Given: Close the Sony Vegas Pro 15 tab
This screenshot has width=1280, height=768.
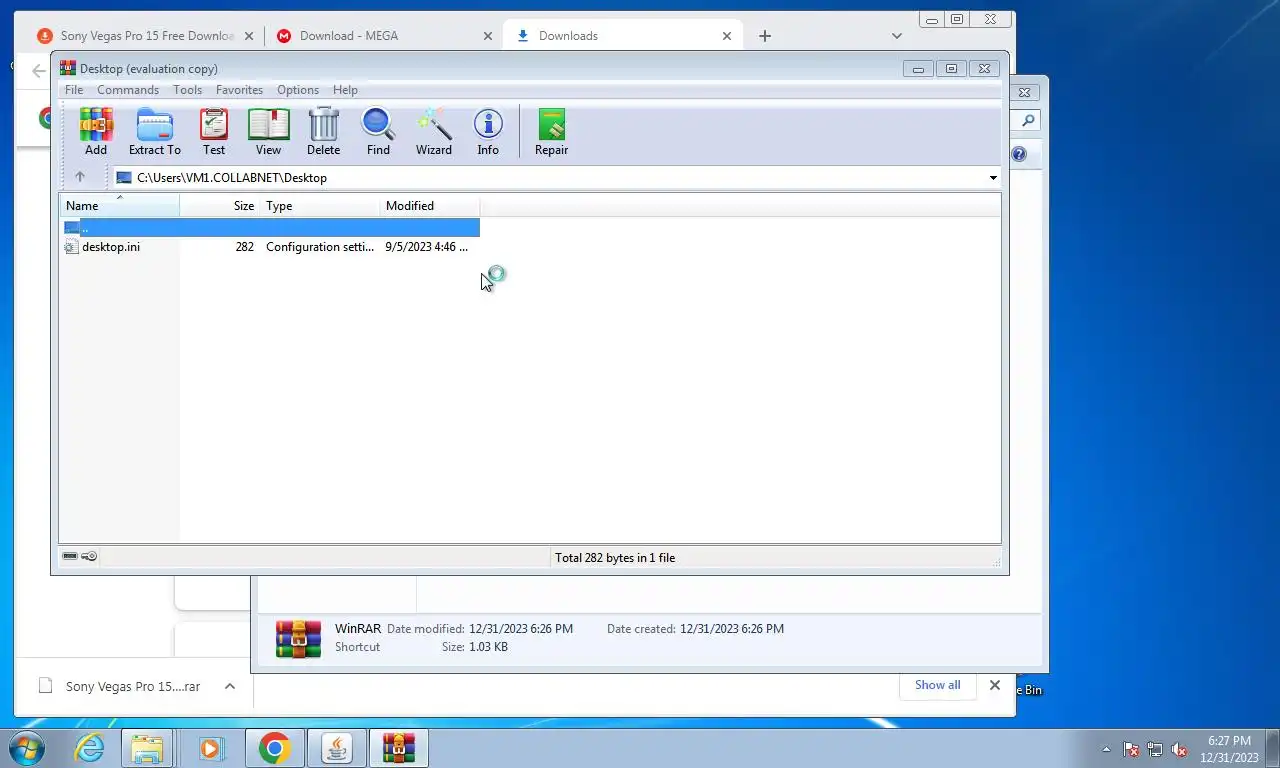Looking at the screenshot, I should (249, 36).
